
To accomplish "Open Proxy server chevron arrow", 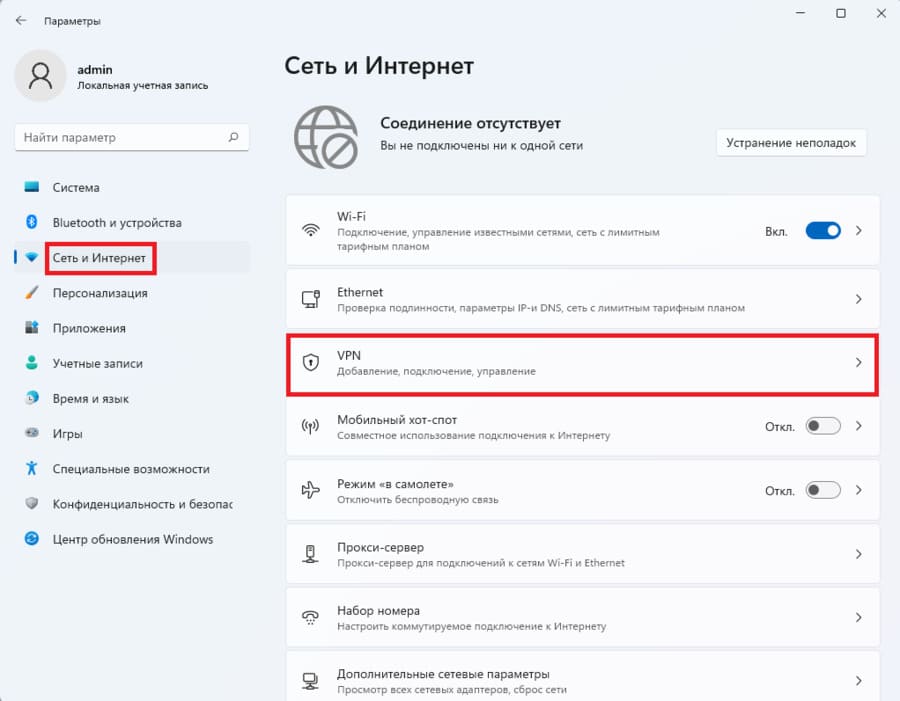I will pos(859,554).
